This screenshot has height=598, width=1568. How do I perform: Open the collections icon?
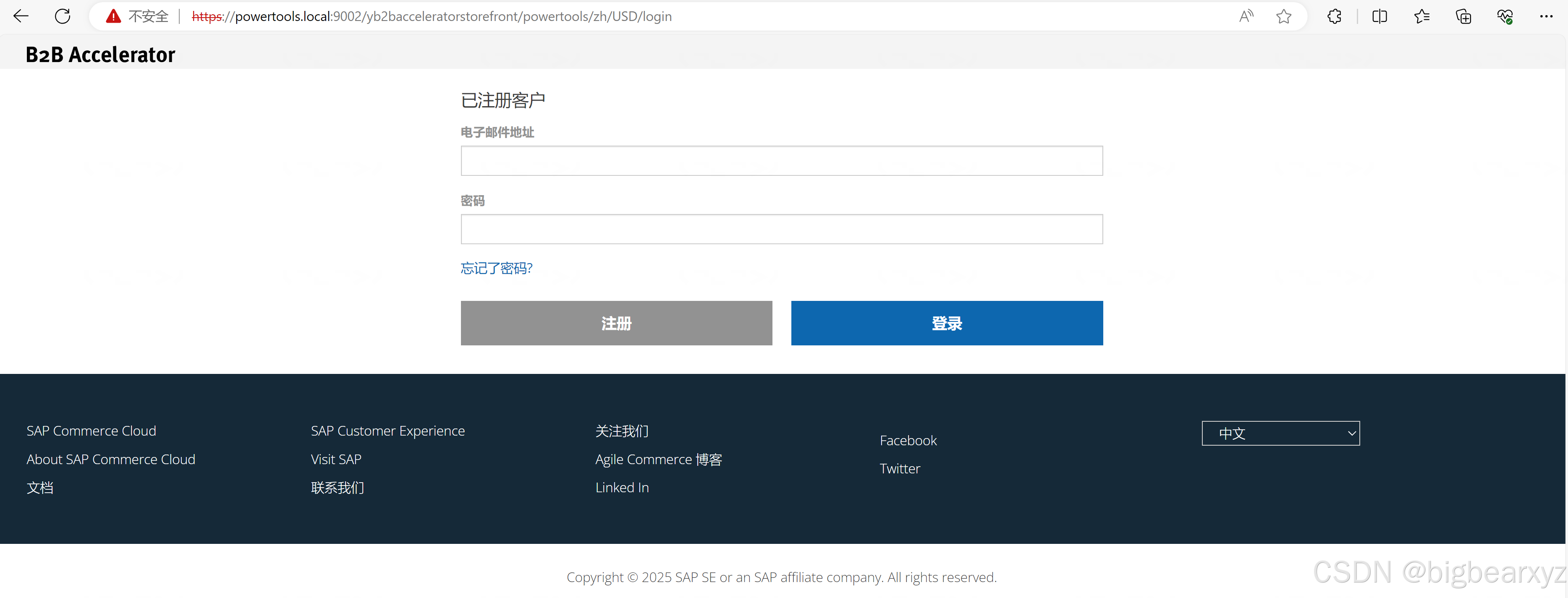1463,16
